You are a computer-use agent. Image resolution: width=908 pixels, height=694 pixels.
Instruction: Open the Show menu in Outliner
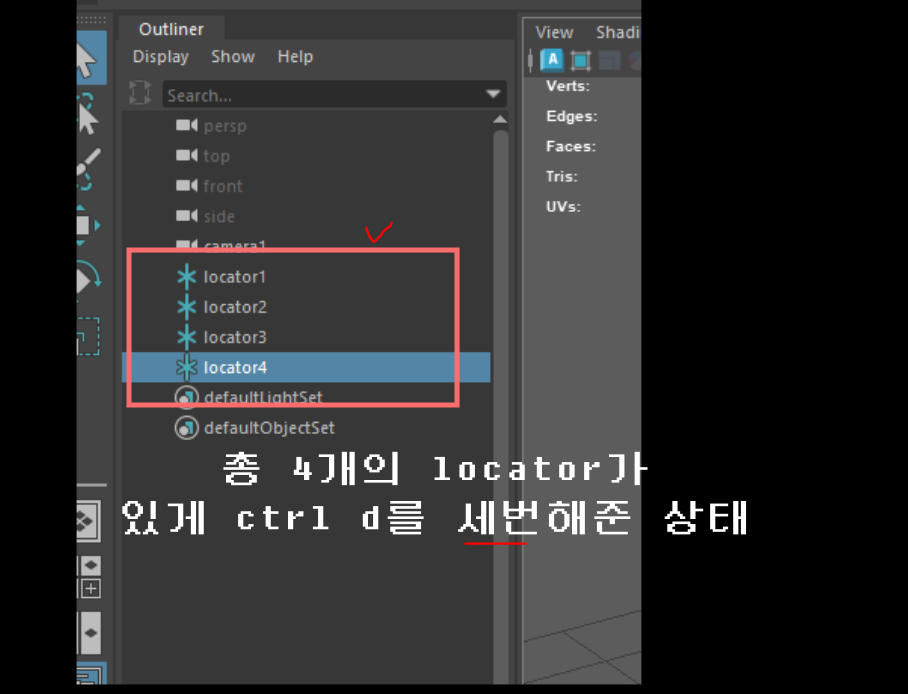[233, 57]
